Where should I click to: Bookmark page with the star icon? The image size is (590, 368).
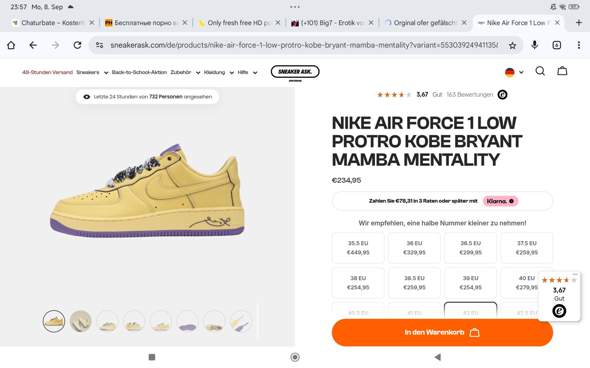[x=512, y=46]
